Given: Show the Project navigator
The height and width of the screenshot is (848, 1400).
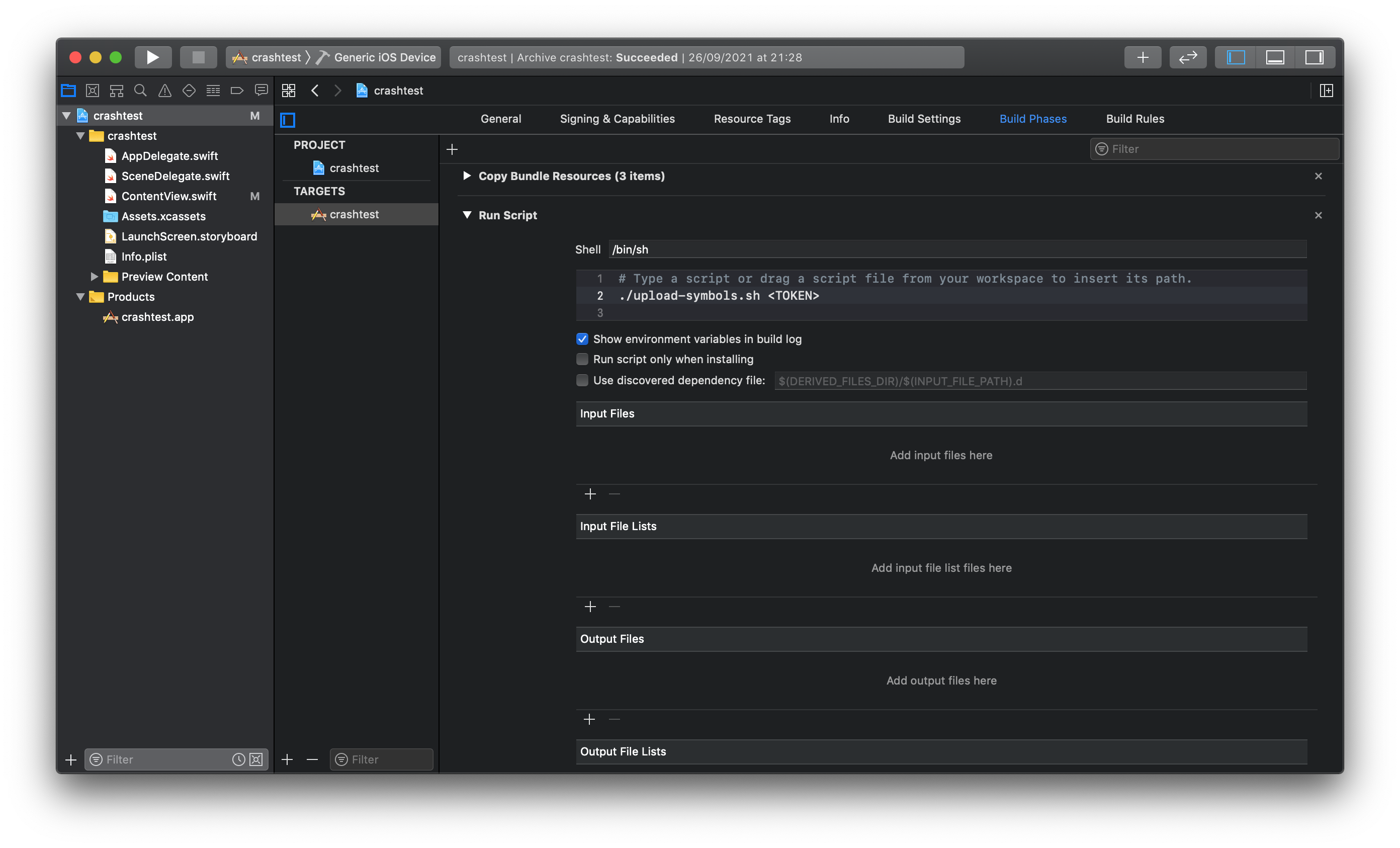Looking at the screenshot, I should pyautogui.click(x=68, y=91).
